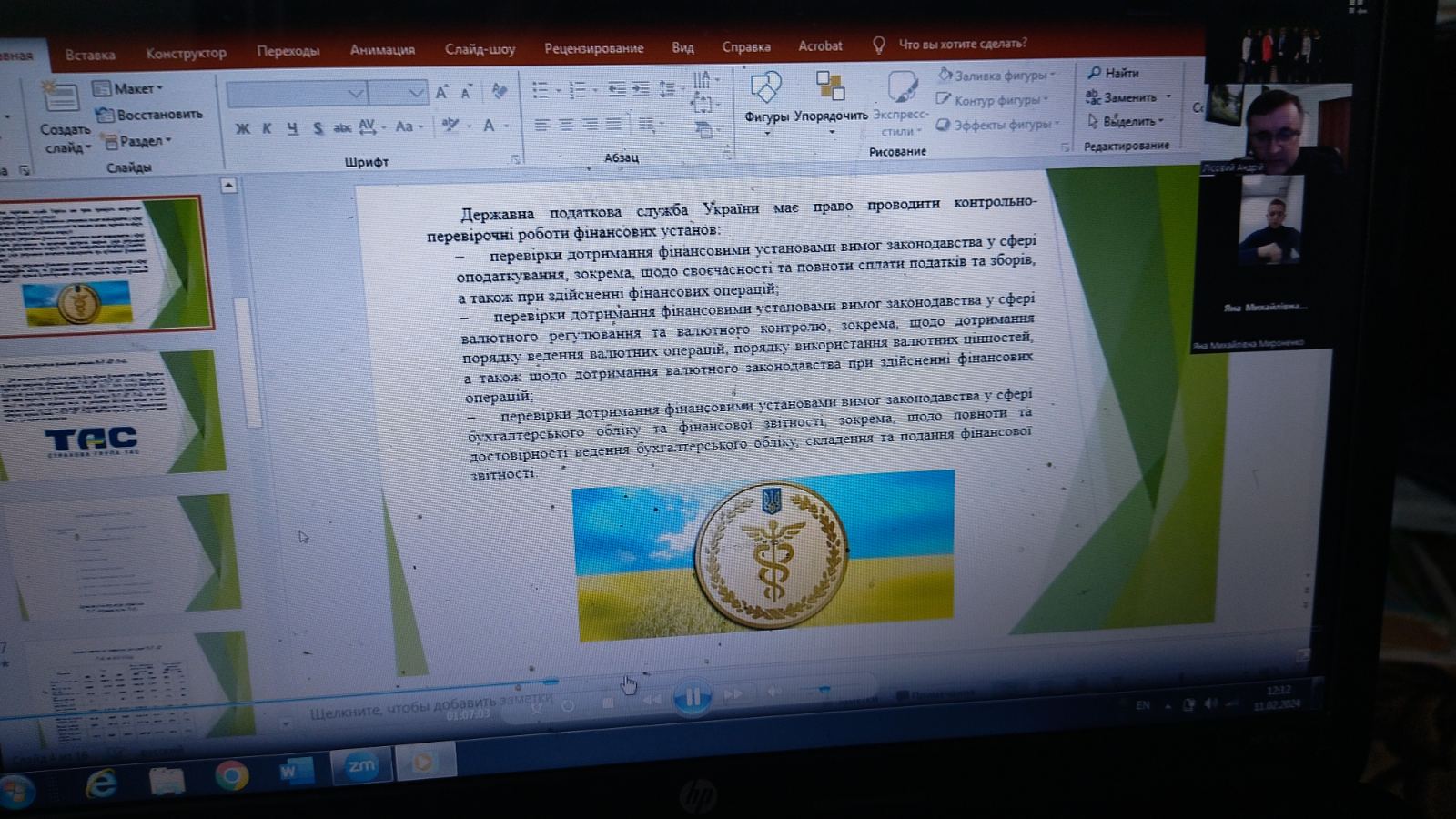The width and height of the screenshot is (1456, 819).
Task: Toggle bold Ж formatting
Action: coord(242,128)
